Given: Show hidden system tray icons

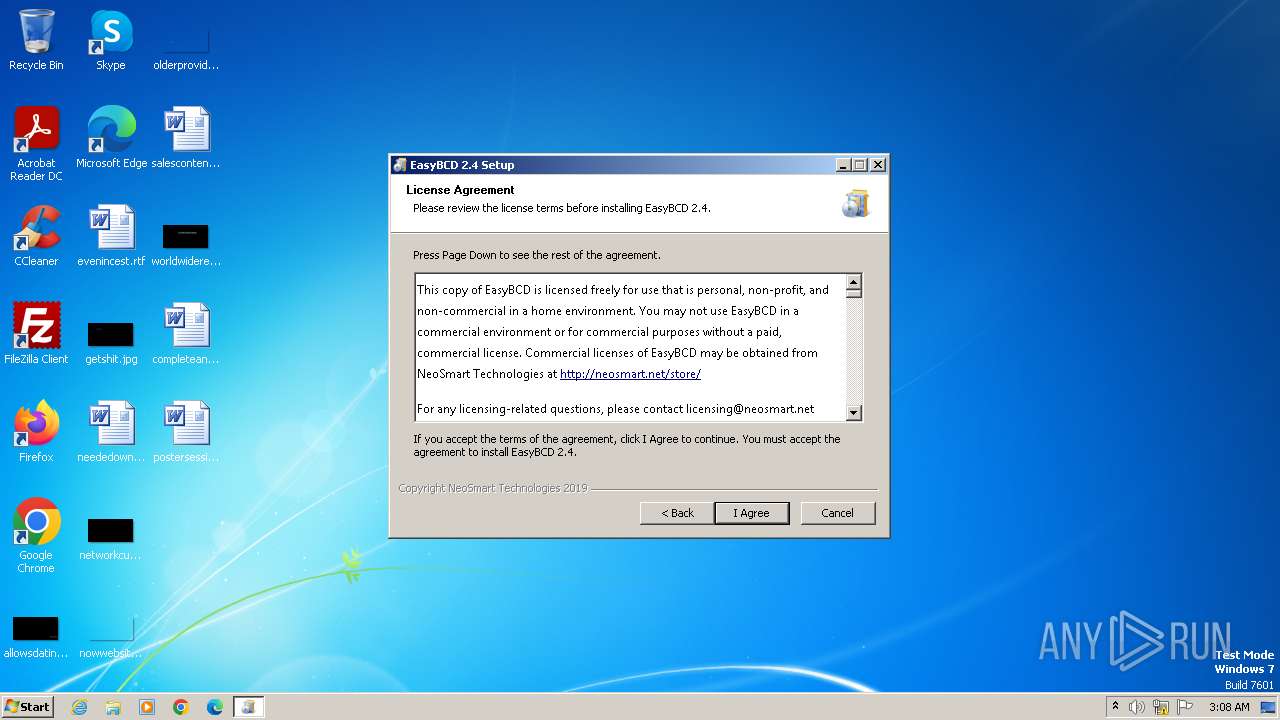Looking at the screenshot, I should pos(1115,707).
